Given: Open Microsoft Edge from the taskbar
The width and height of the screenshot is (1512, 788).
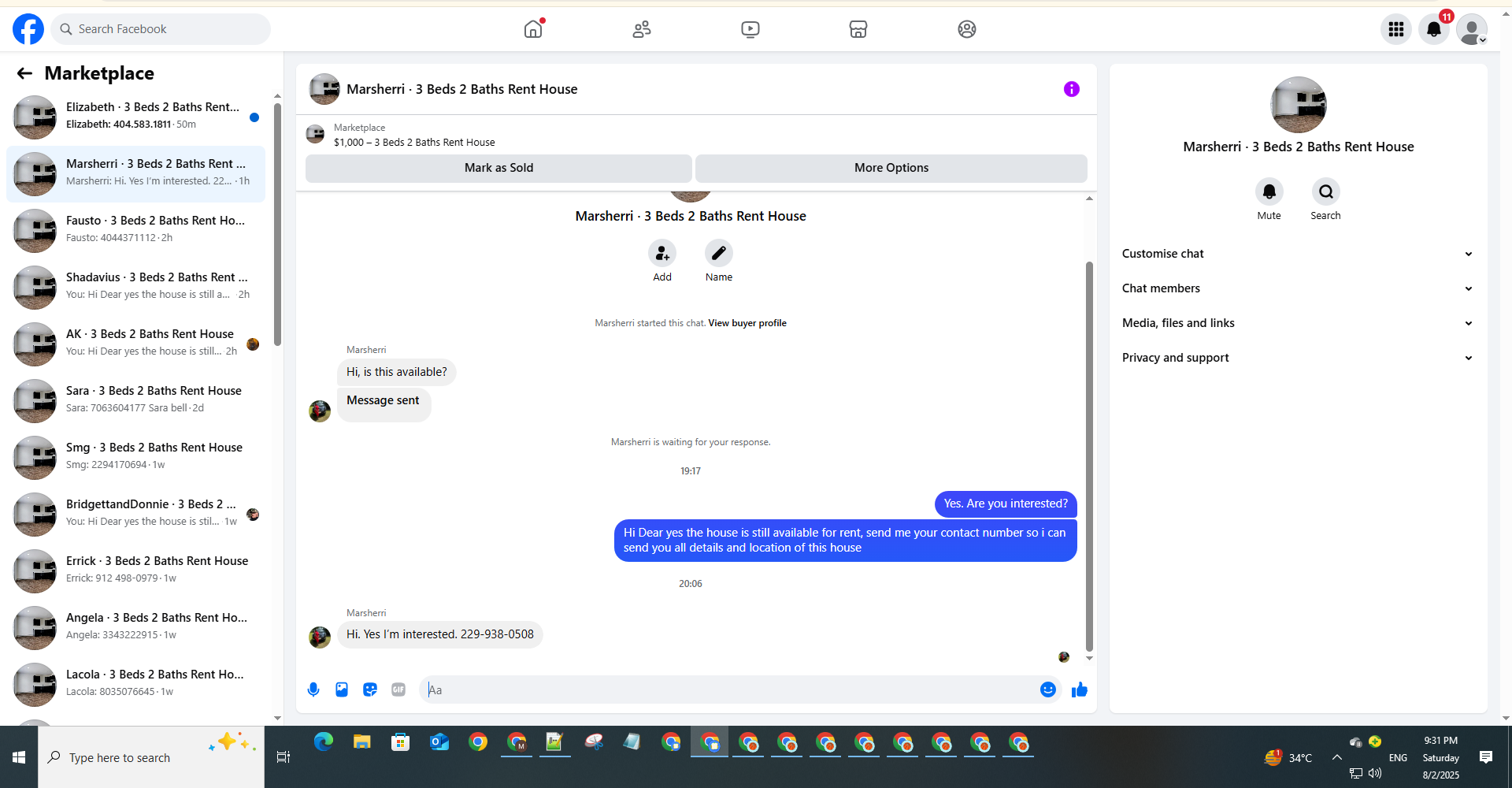Looking at the screenshot, I should [324, 742].
